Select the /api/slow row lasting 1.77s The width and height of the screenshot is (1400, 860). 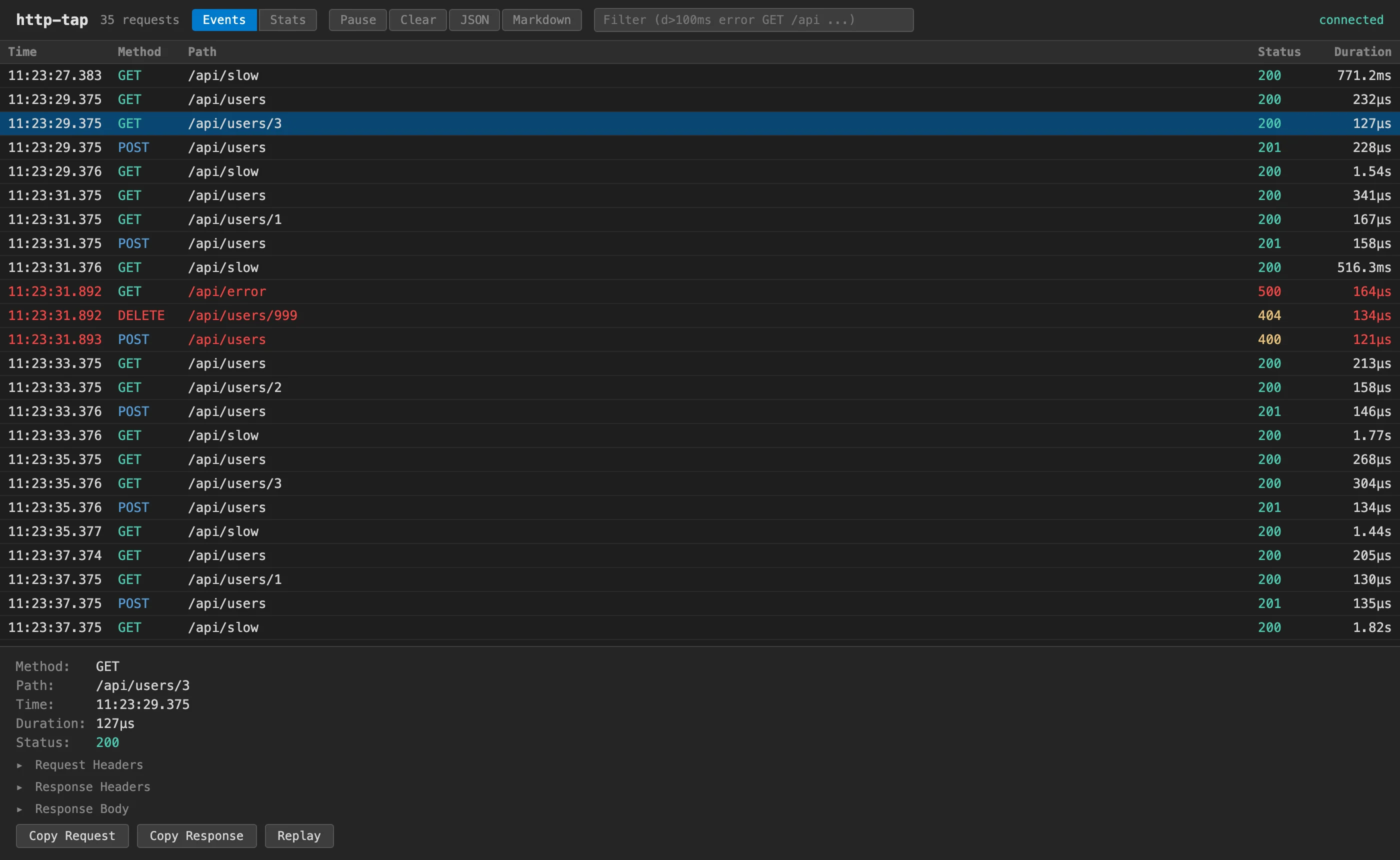(x=700, y=435)
